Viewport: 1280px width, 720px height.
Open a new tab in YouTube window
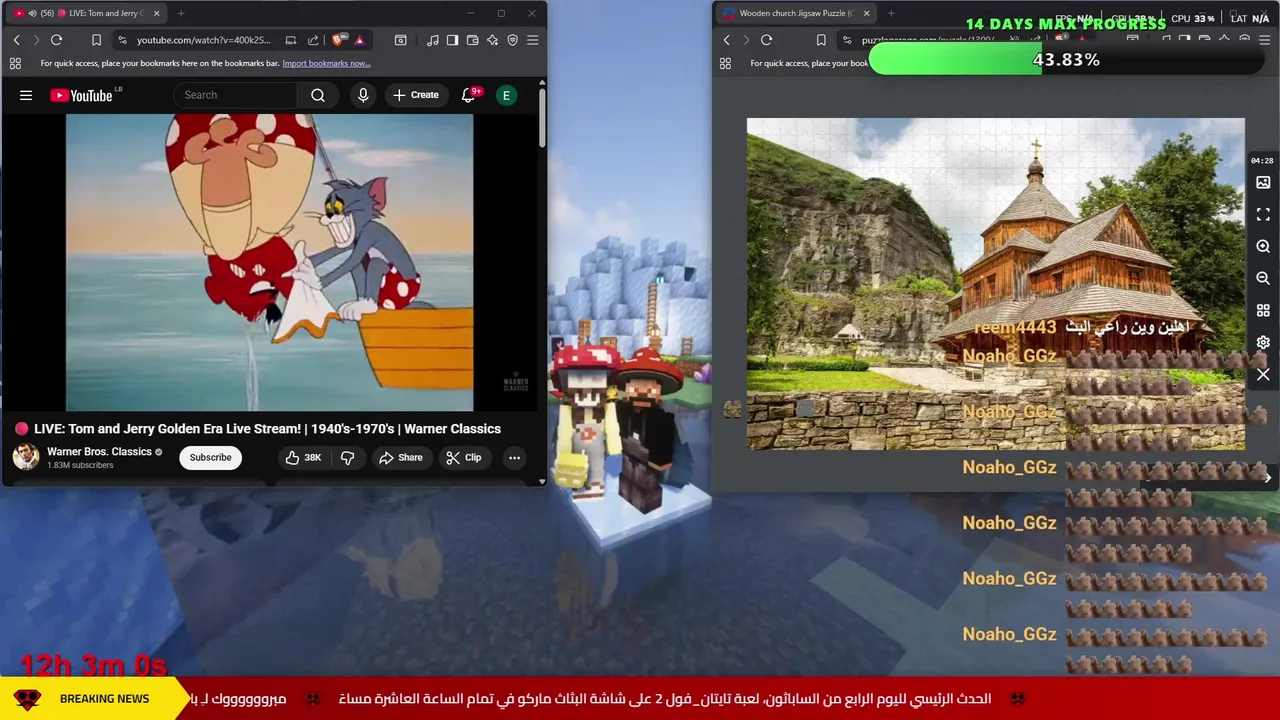coord(181,13)
